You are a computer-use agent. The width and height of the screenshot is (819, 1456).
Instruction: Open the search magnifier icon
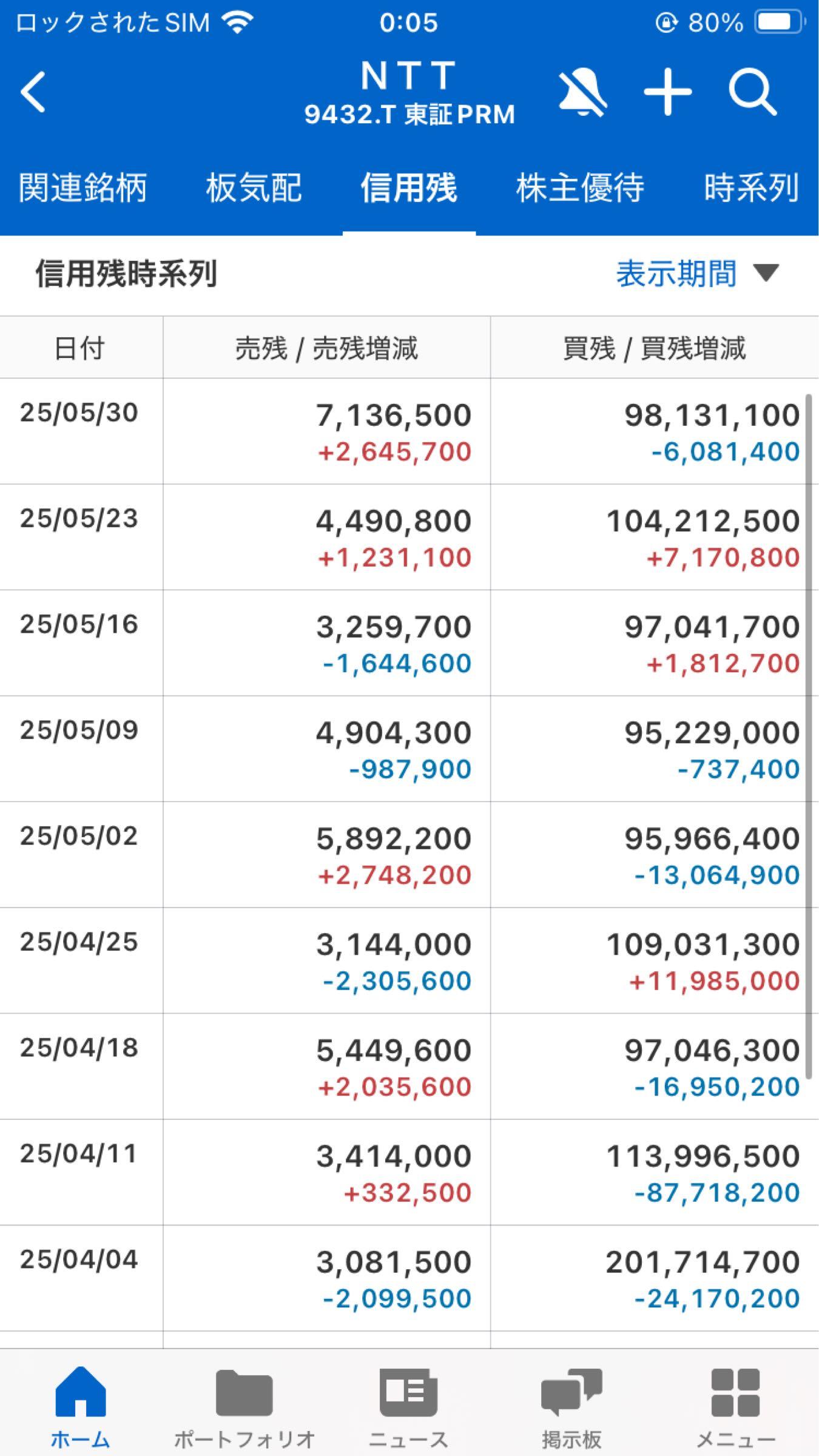coord(752,92)
